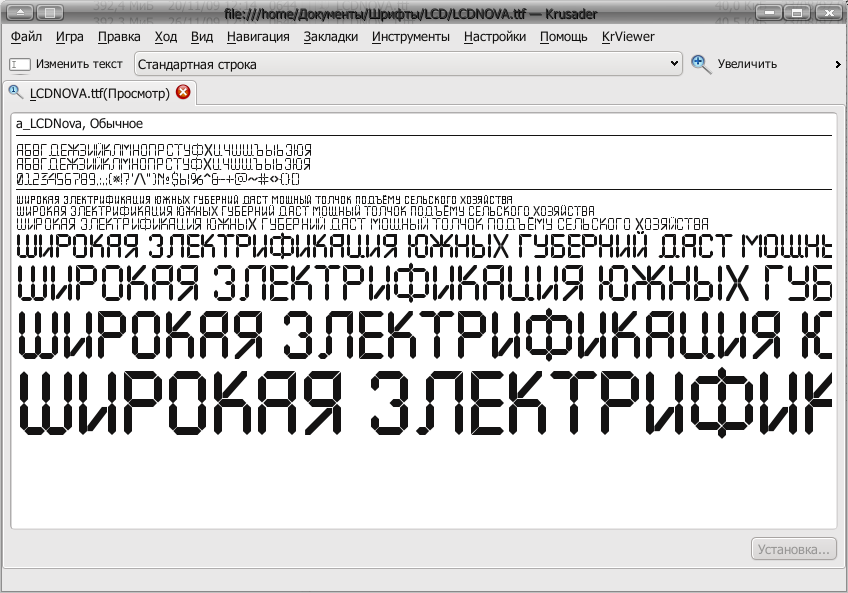Click the window menu button in title bar
Screen dimensions: 848x593
pyautogui.click(x=19, y=12)
